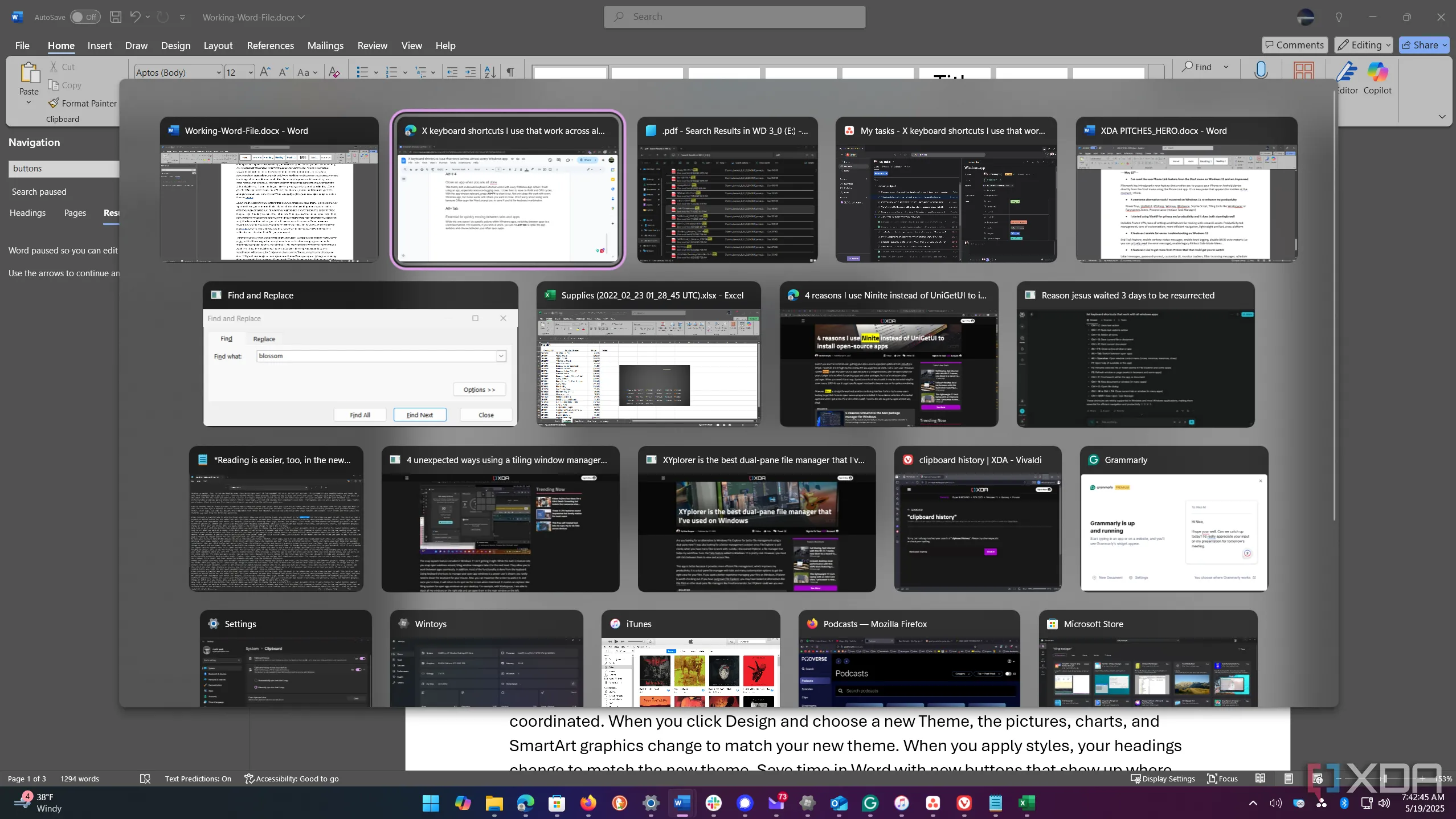The height and width of the screenshot is (819, 1456).
Task: Open Copilot from the ribbon
Action: 1377,78
